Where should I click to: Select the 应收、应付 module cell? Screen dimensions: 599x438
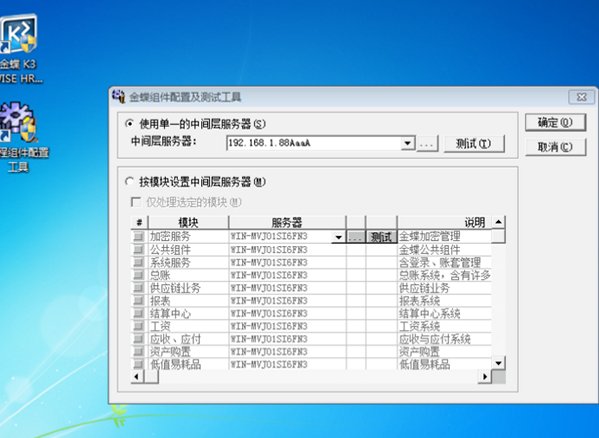coord(188,339)
